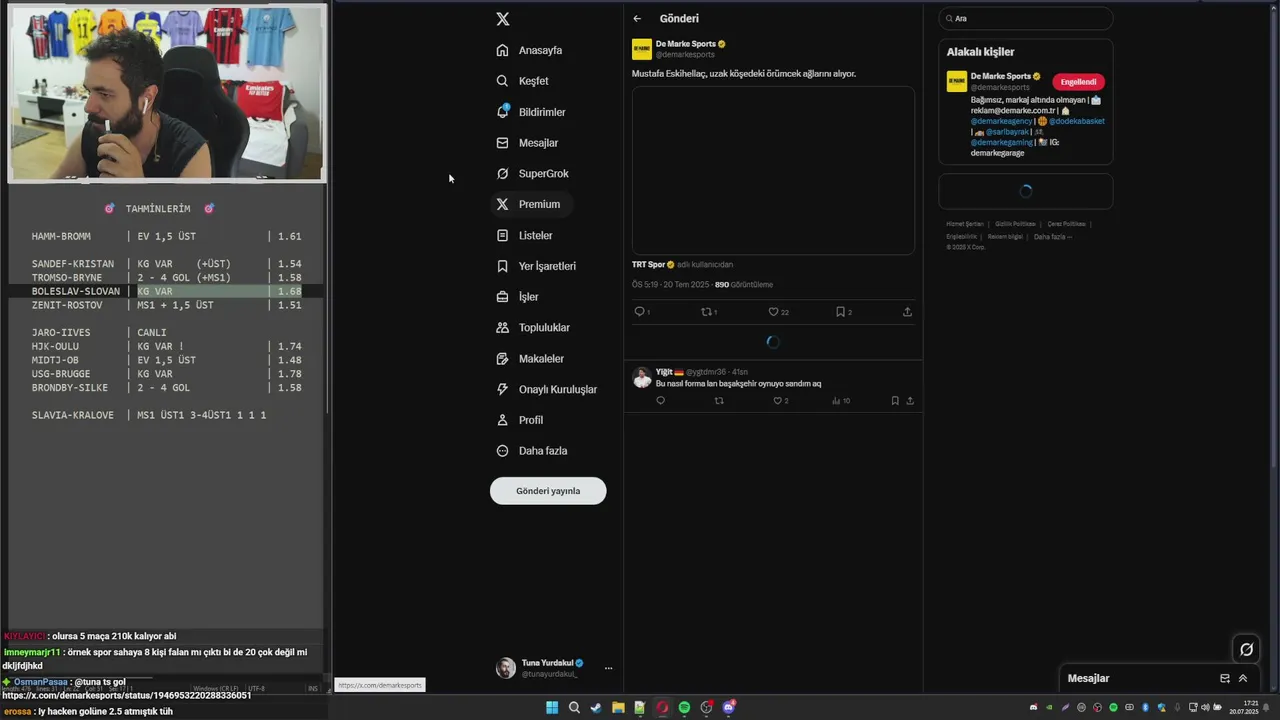Share the De Marke Sports post
Image resolution: width=1280 pixels, height=720 pixels.
click(907, 312)
